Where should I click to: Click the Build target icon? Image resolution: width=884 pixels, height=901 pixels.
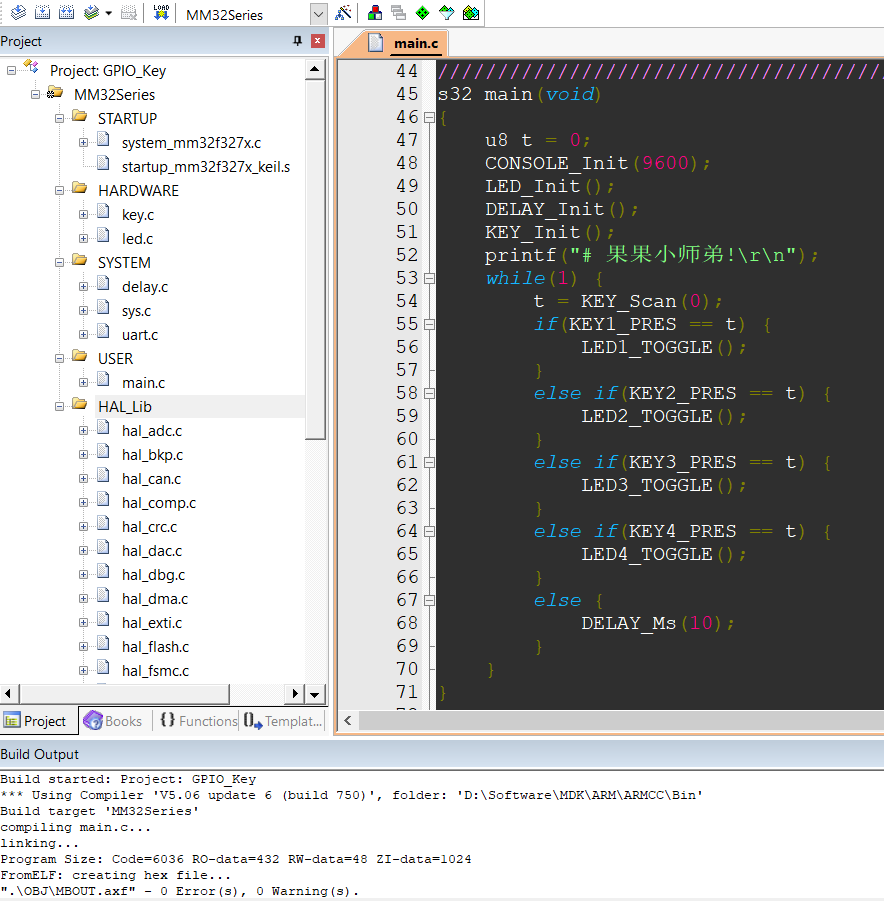[43, 13]
